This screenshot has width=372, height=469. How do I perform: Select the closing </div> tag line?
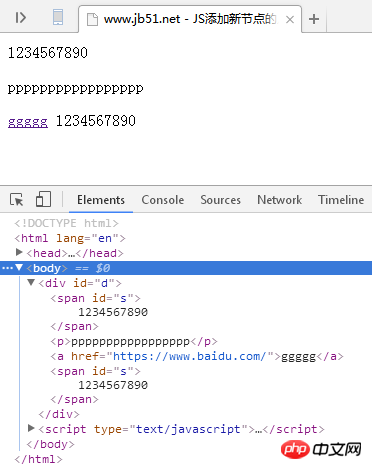tap(59, 414)
